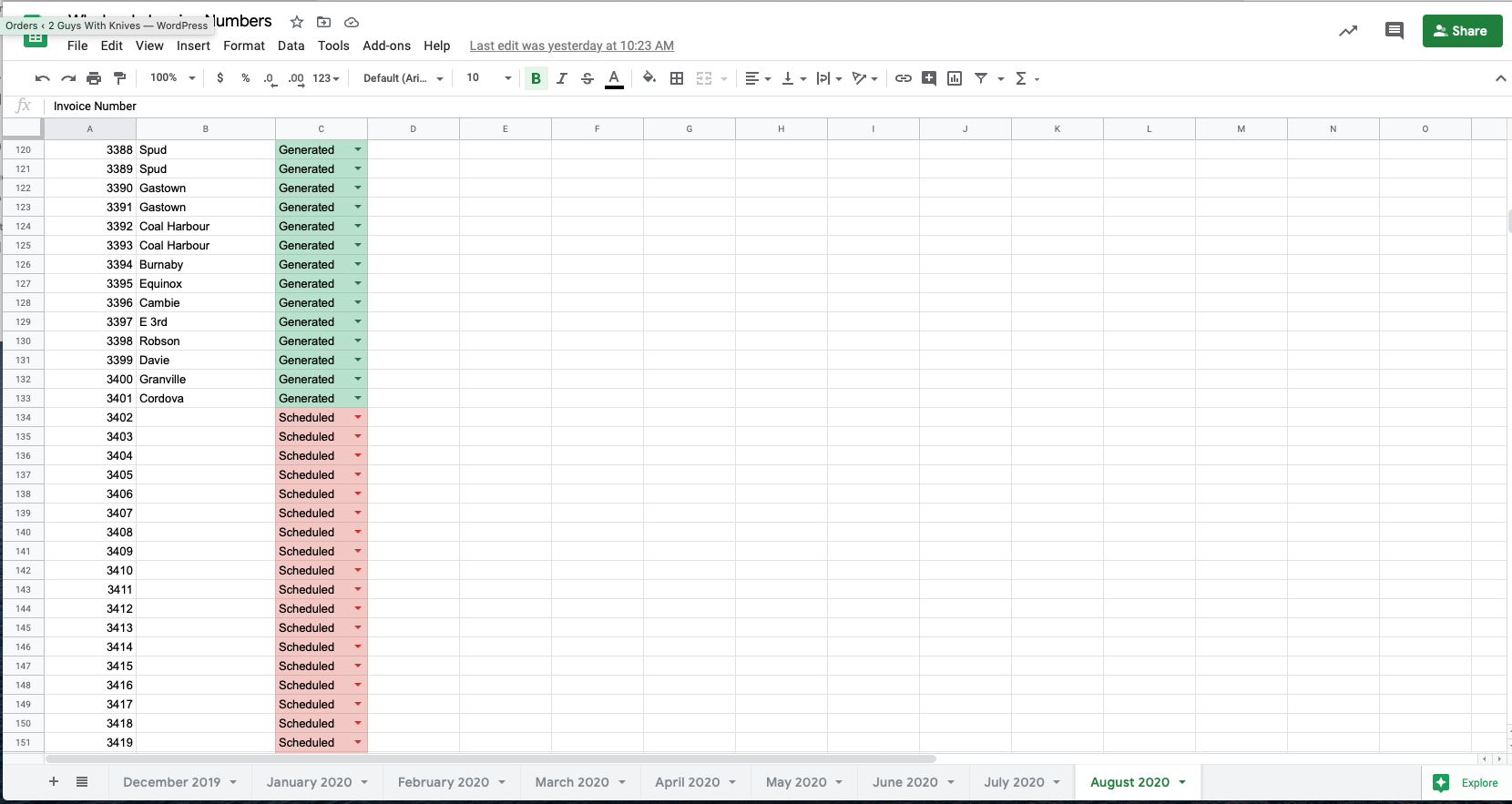Image resolution: width=1512 pixels, height=804 pixels.
Task: Expand the Default (Arial) font dropdown
Action: tap(403, 78)
